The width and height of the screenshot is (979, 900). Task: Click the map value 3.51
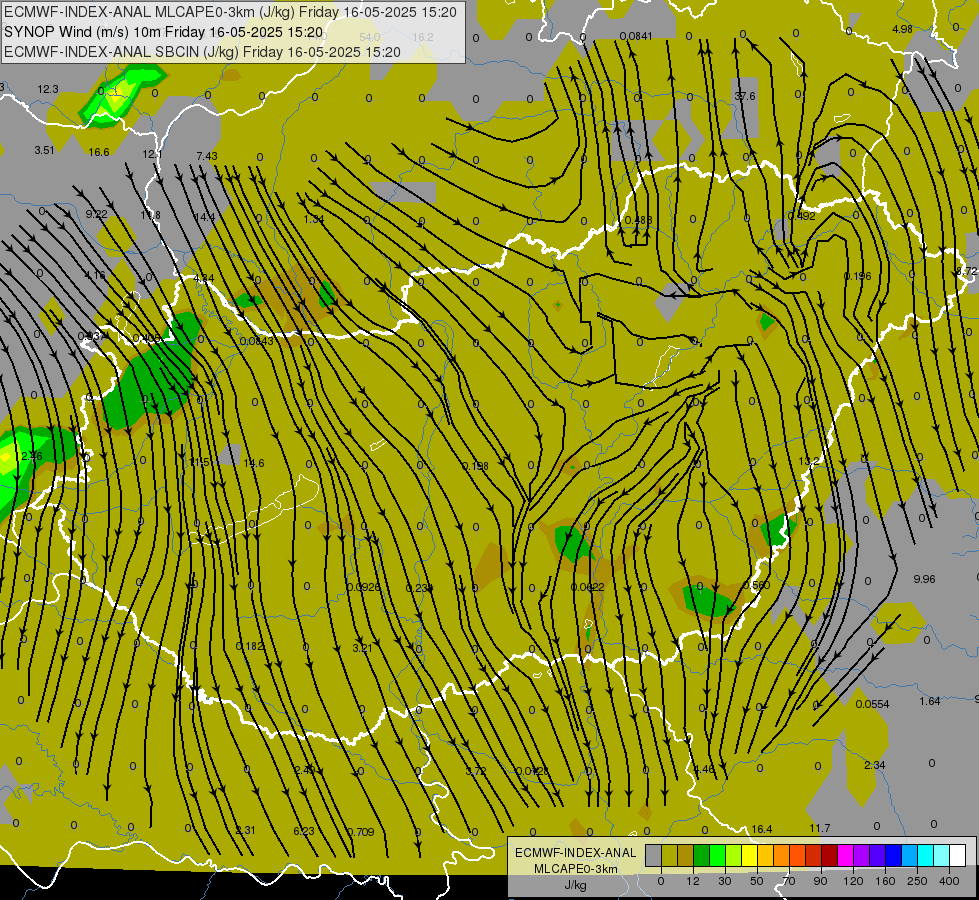(x=44, y=150)
